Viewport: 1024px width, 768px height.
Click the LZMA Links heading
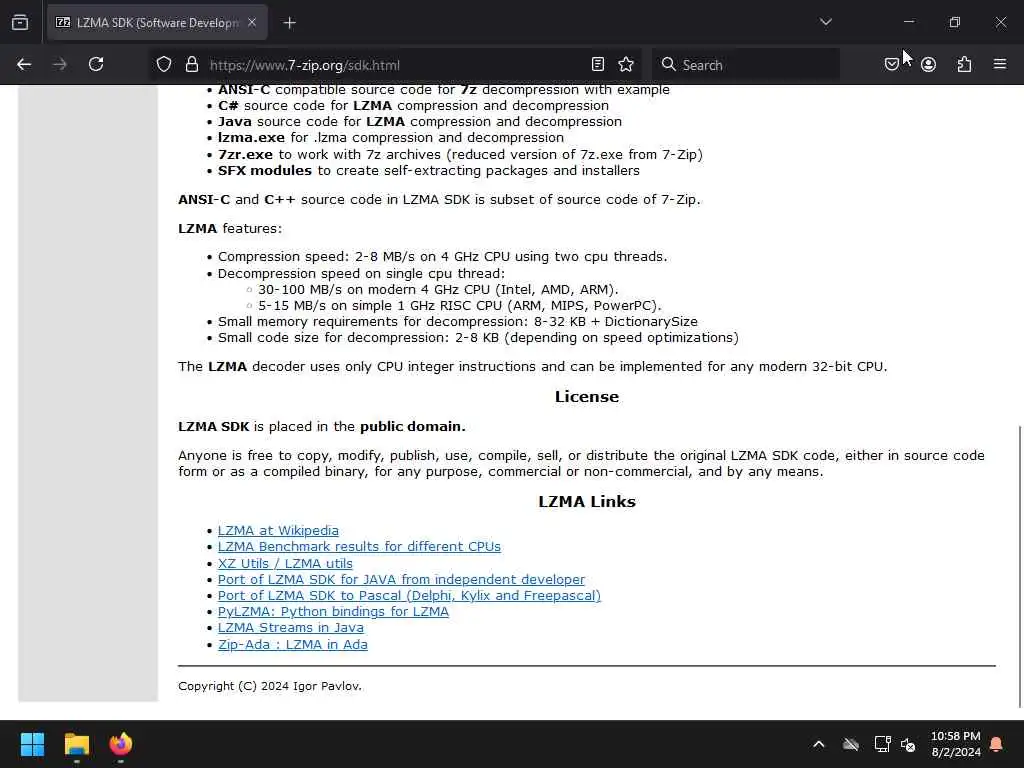point(586,502)
